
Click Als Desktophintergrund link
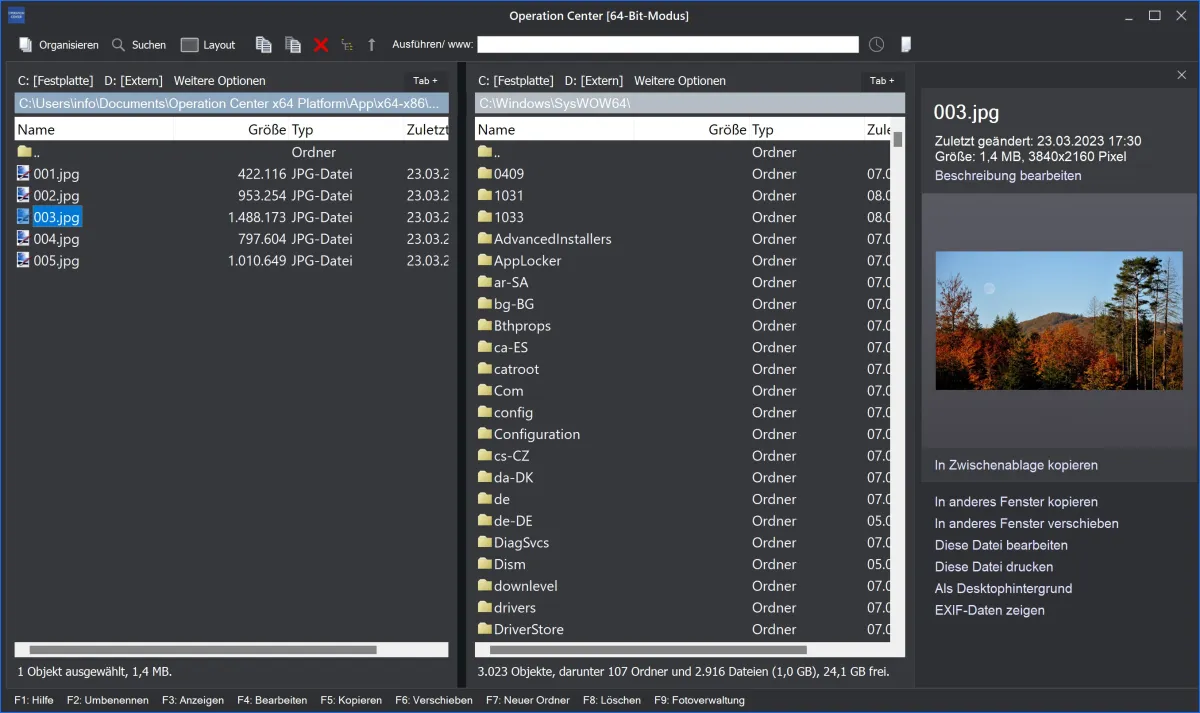click(1003, 589)
